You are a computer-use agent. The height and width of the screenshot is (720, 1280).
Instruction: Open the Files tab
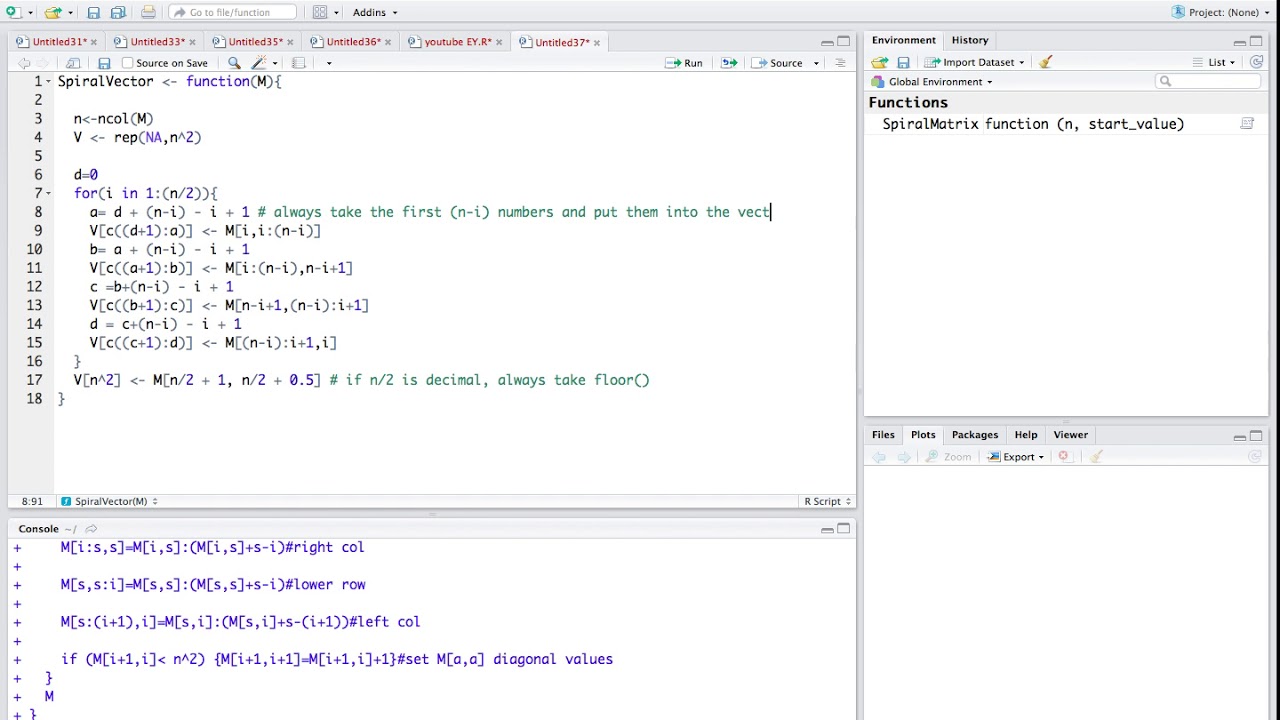[x=883, y=435]
